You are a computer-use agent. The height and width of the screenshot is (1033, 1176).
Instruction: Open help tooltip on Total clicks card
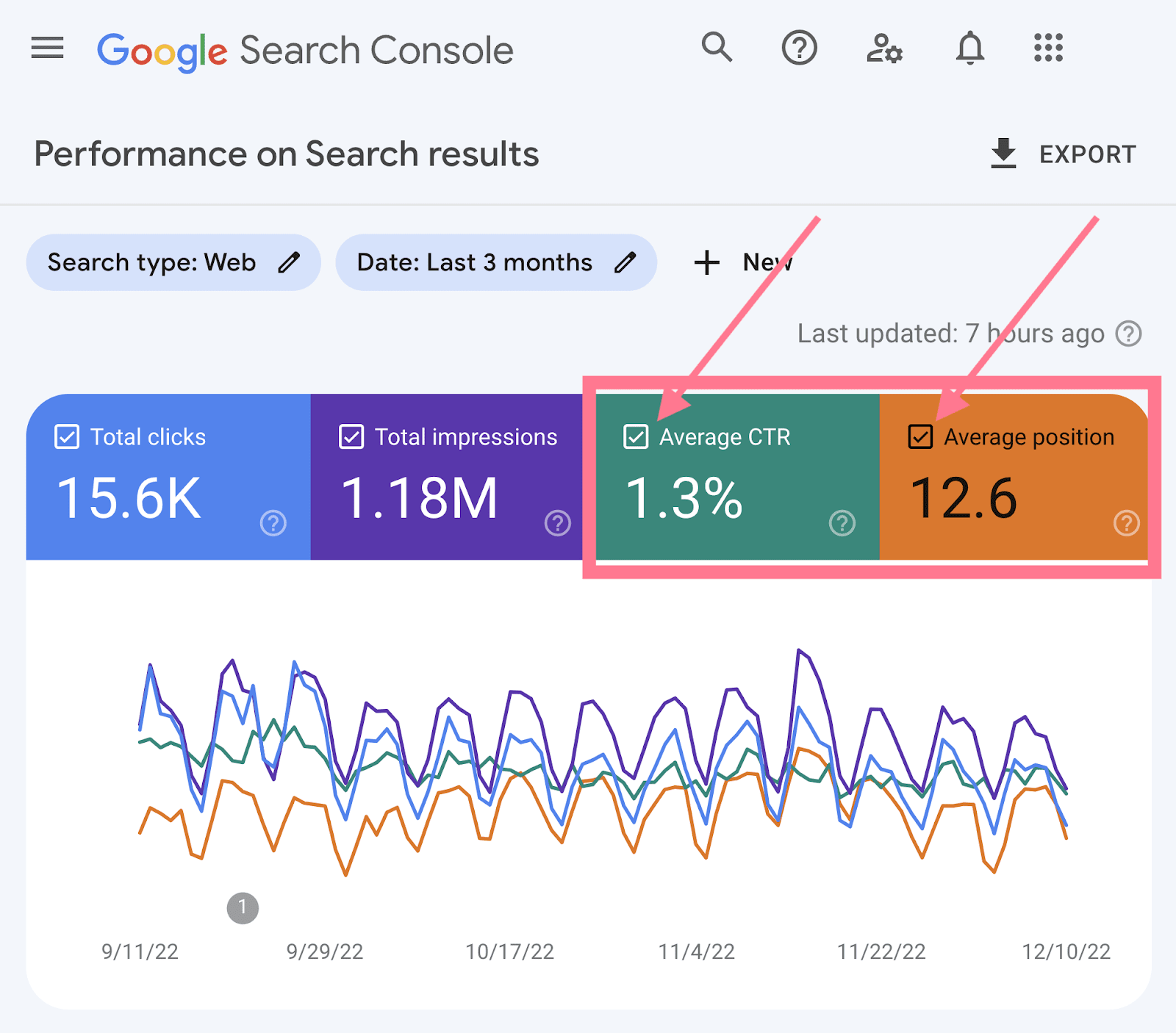[x=273, y=524]
